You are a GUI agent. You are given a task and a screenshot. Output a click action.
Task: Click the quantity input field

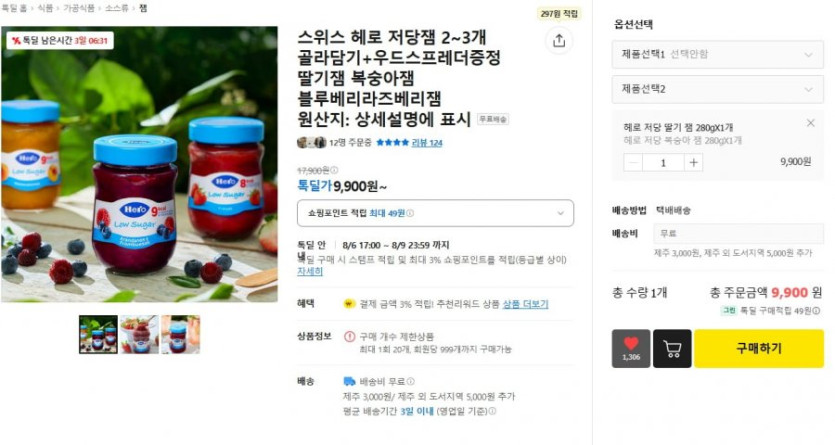point(663,163)
